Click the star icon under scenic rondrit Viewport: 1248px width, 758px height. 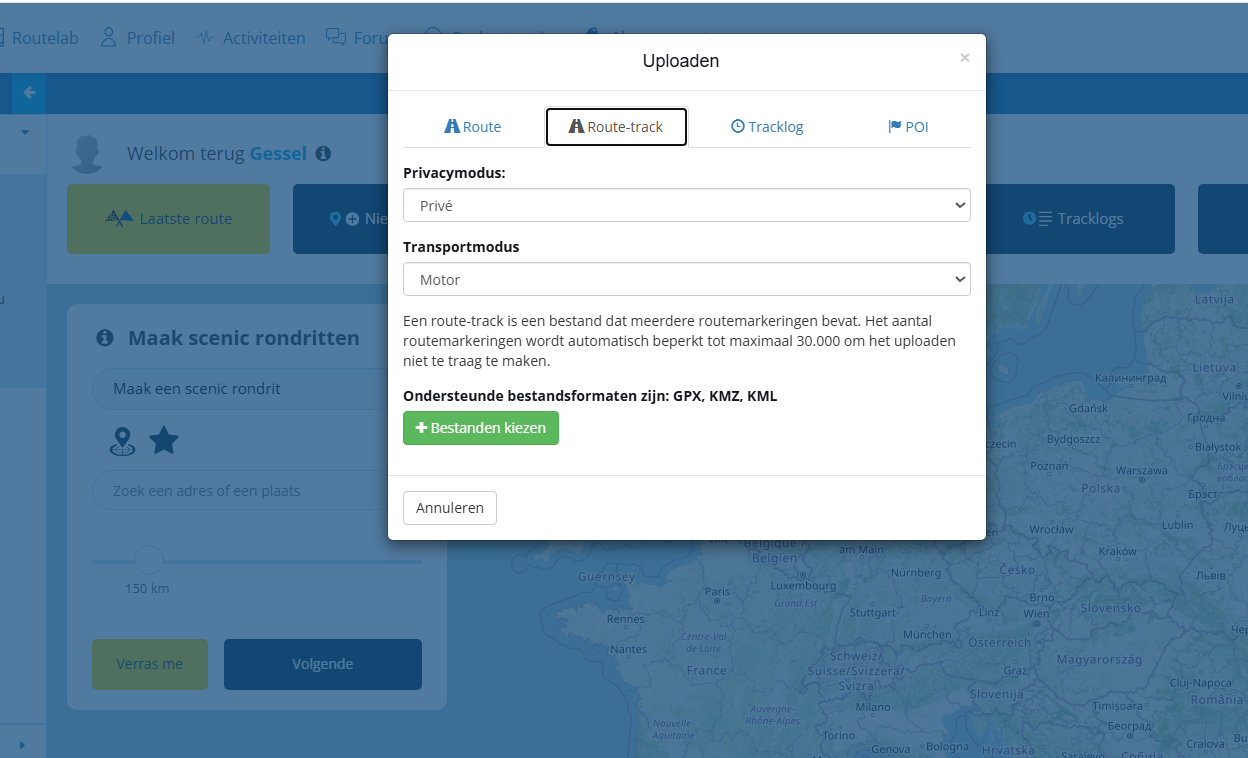(x=164, y=440)
